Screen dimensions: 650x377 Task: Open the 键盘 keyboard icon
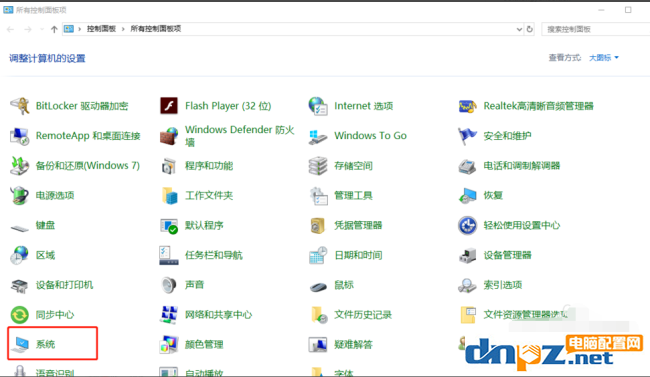coord(19,228)
